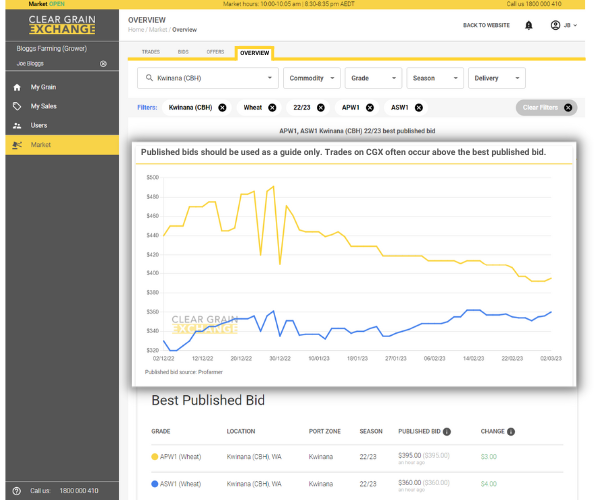600x500 pixels.
Task: Click the Clear Grain Exchange logo
Action: pyautogui.click(x=62, y=24)
